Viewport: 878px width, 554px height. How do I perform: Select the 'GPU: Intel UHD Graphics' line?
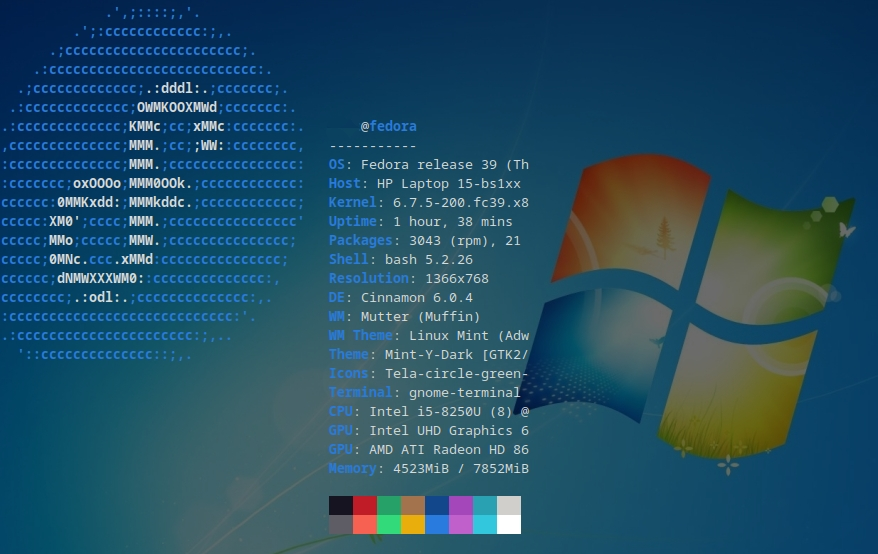point(429,431)
